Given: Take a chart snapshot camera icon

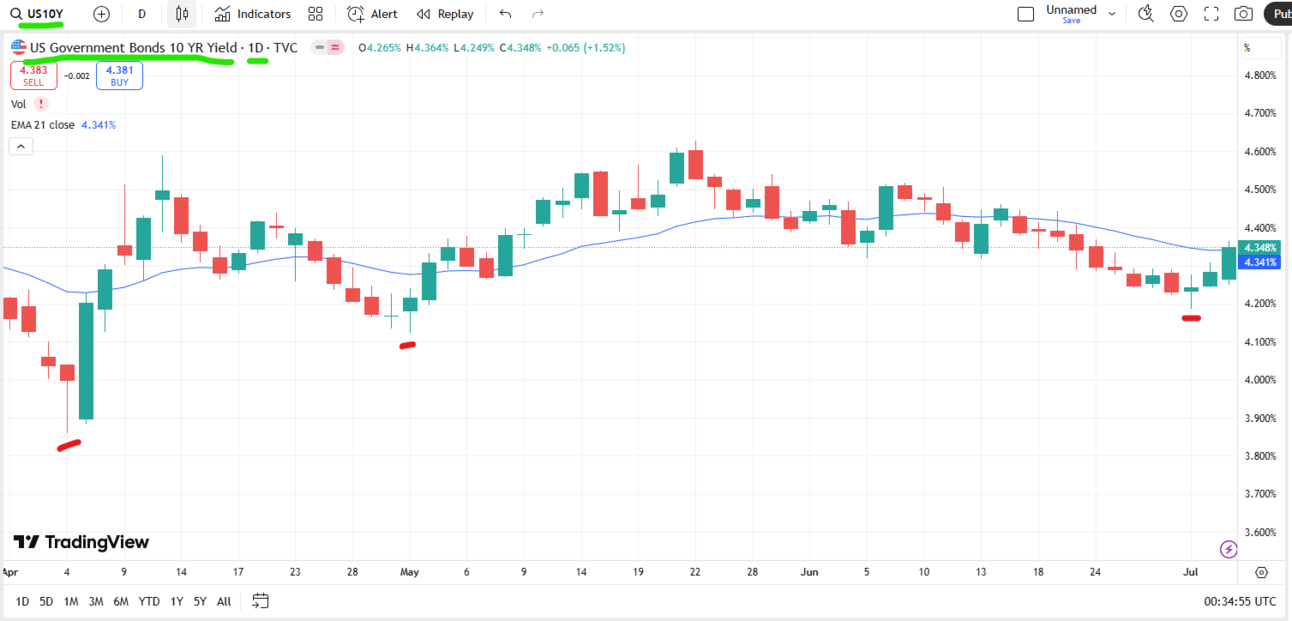Looking at the screenshot, I should coord(1243,14).
